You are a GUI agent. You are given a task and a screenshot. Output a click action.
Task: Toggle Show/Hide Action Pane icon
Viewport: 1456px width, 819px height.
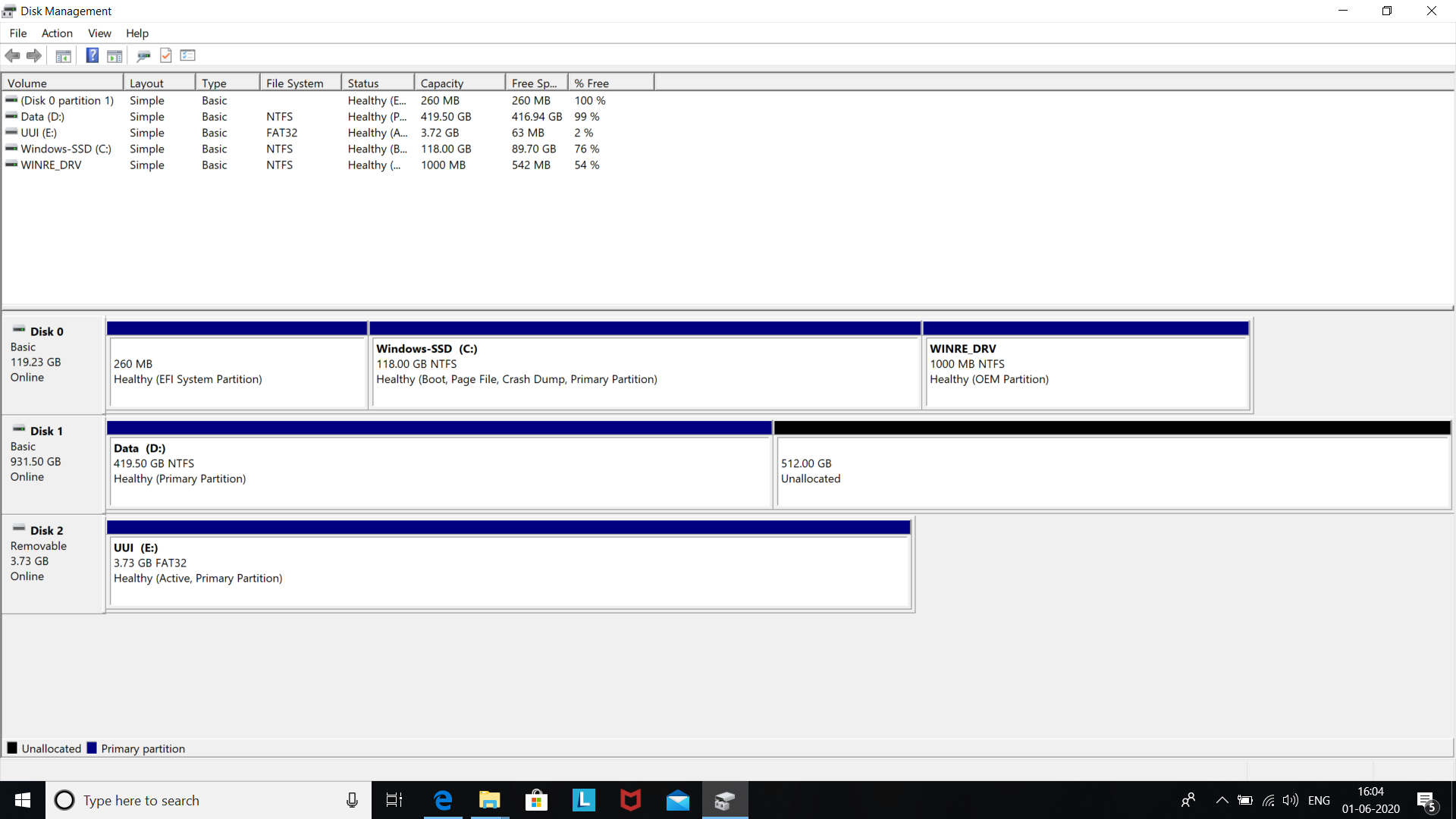point(115,55)
